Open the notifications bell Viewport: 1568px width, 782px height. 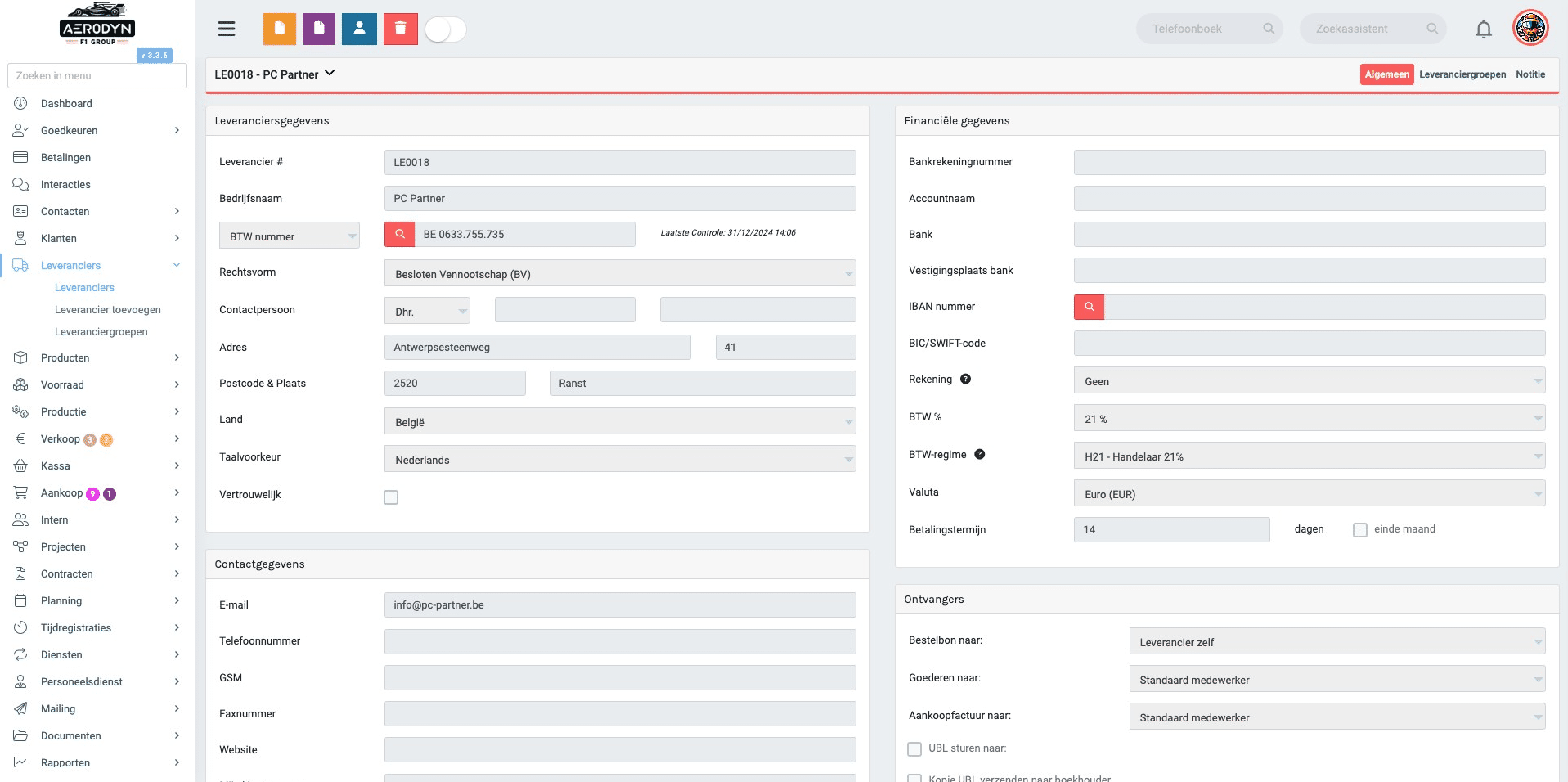coord(1484,29)
